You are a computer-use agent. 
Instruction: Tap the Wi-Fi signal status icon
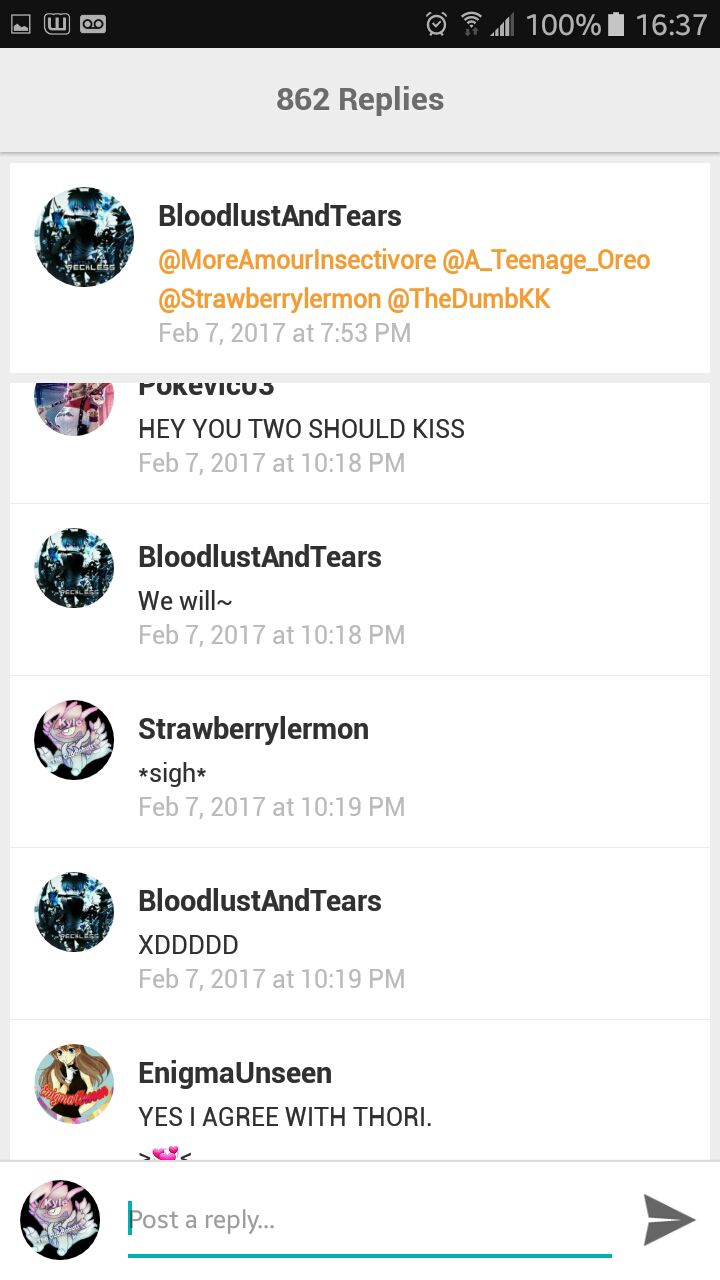tap(471, 24)
